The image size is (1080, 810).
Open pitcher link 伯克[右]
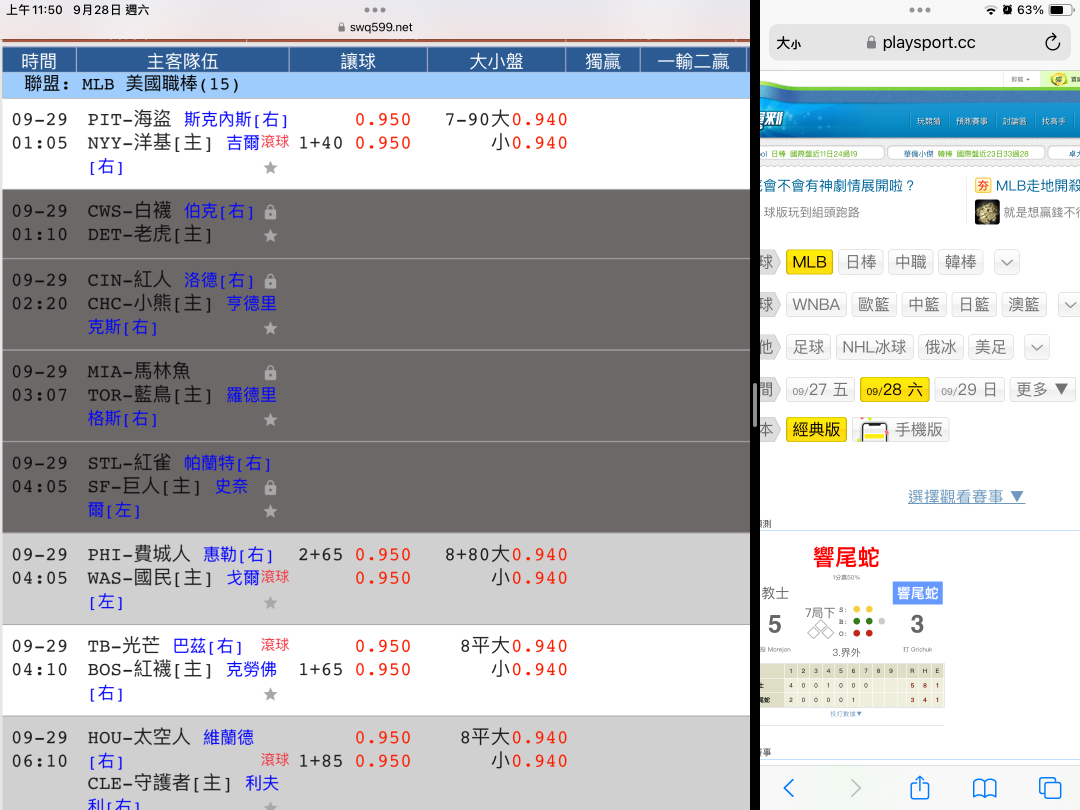coord(218,211)
